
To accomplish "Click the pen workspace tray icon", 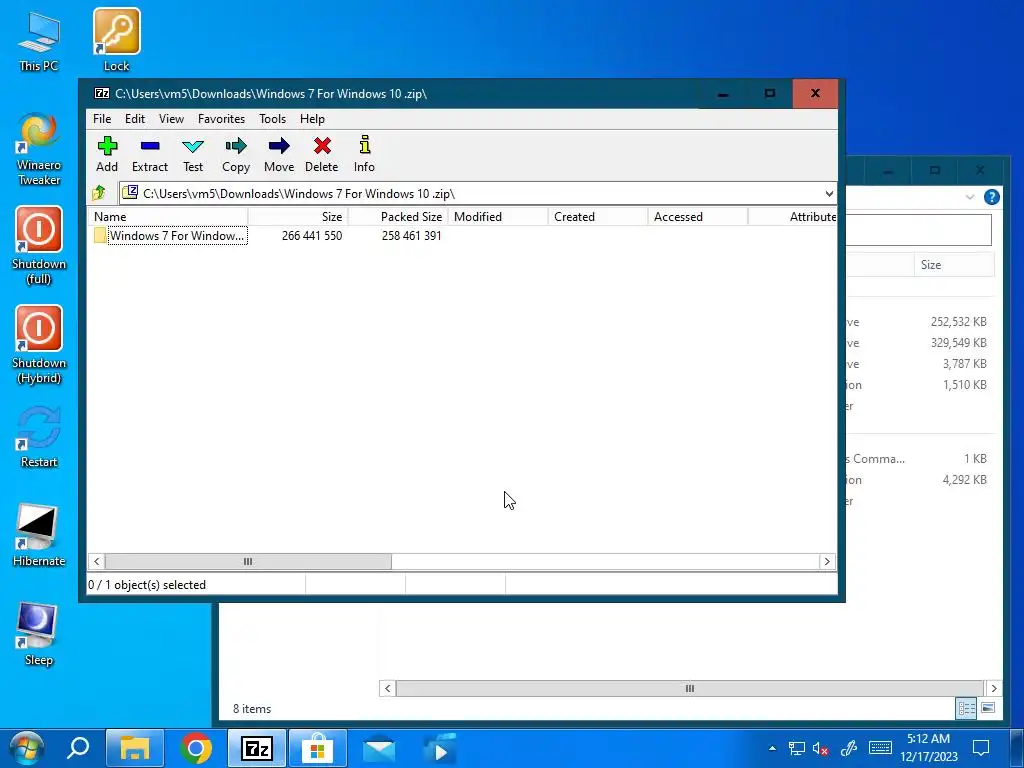I will tap(848, 748).
